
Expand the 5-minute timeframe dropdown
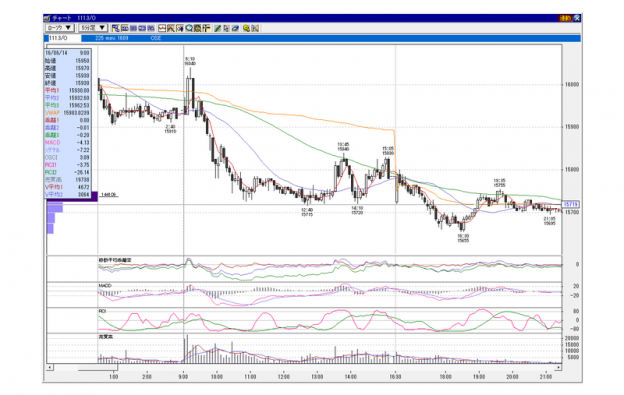pos(93,28)
